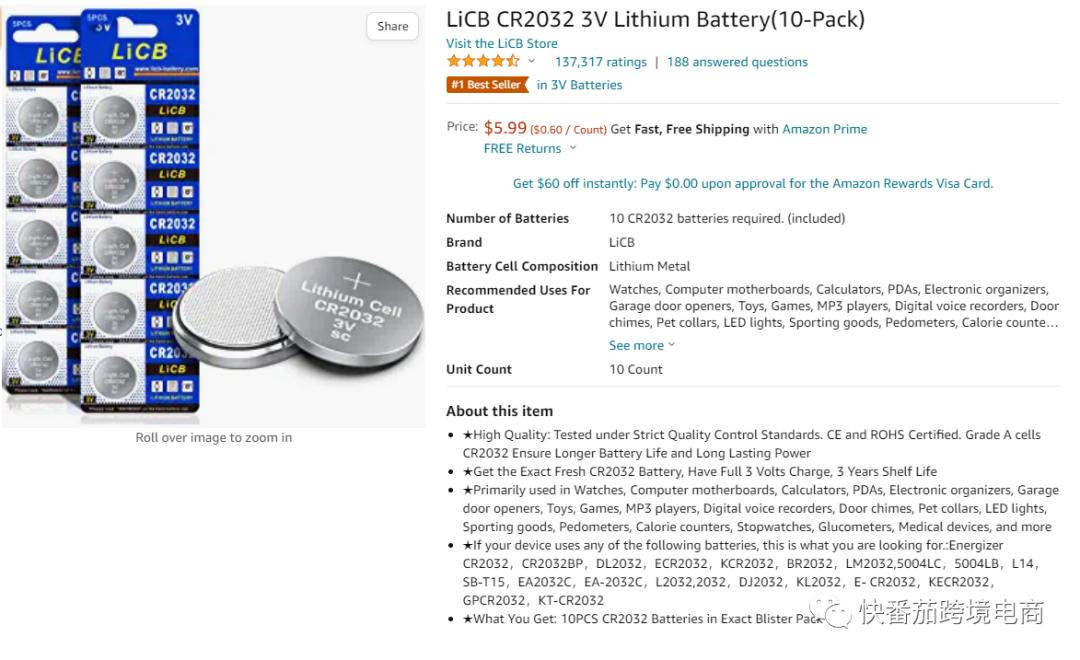Expand the FREE Returns dropdown
1080x660 pixels.
pyautogui.click(x=522, y=148)
